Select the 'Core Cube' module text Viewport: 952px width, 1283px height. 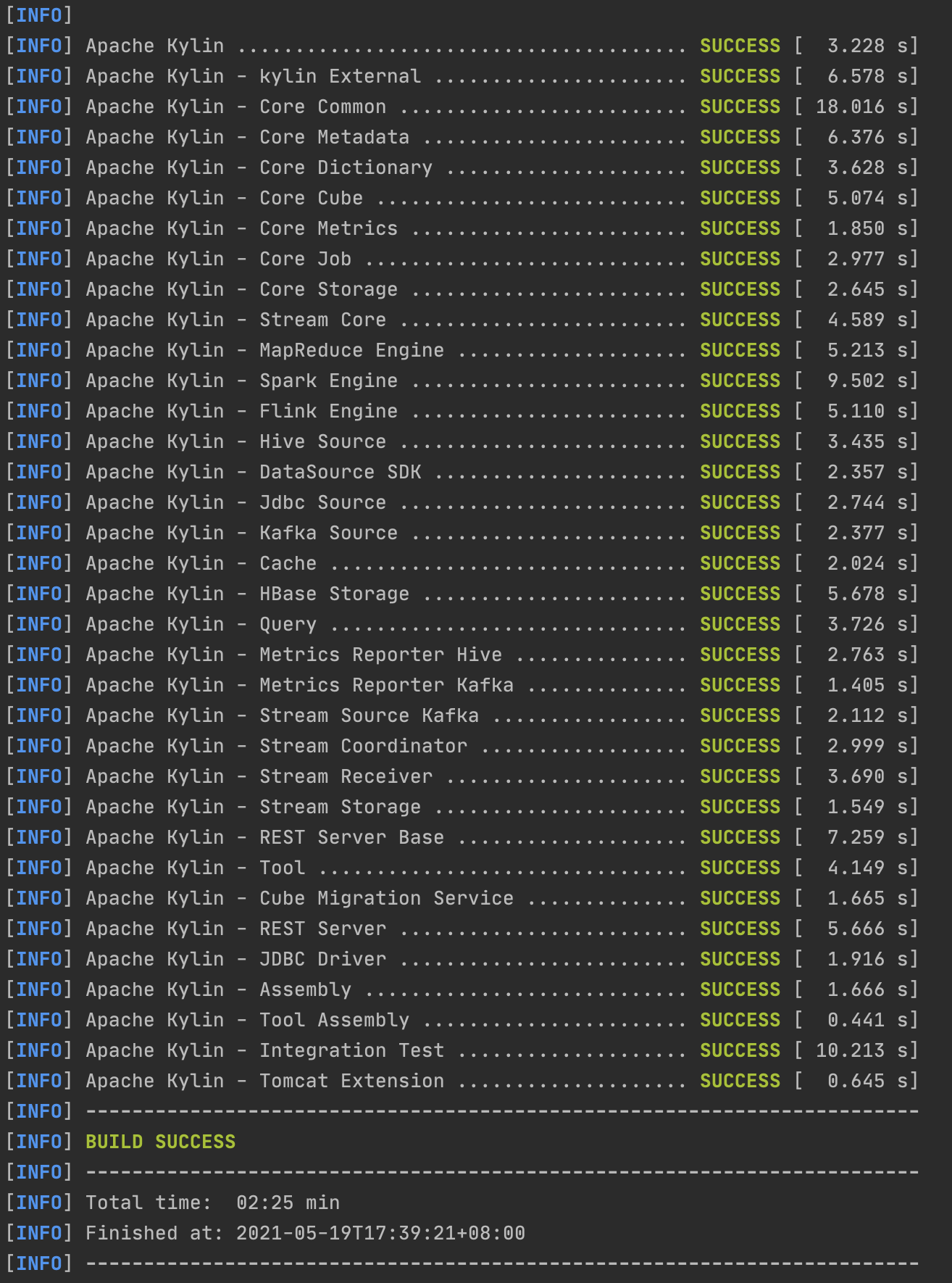point(312,198)
